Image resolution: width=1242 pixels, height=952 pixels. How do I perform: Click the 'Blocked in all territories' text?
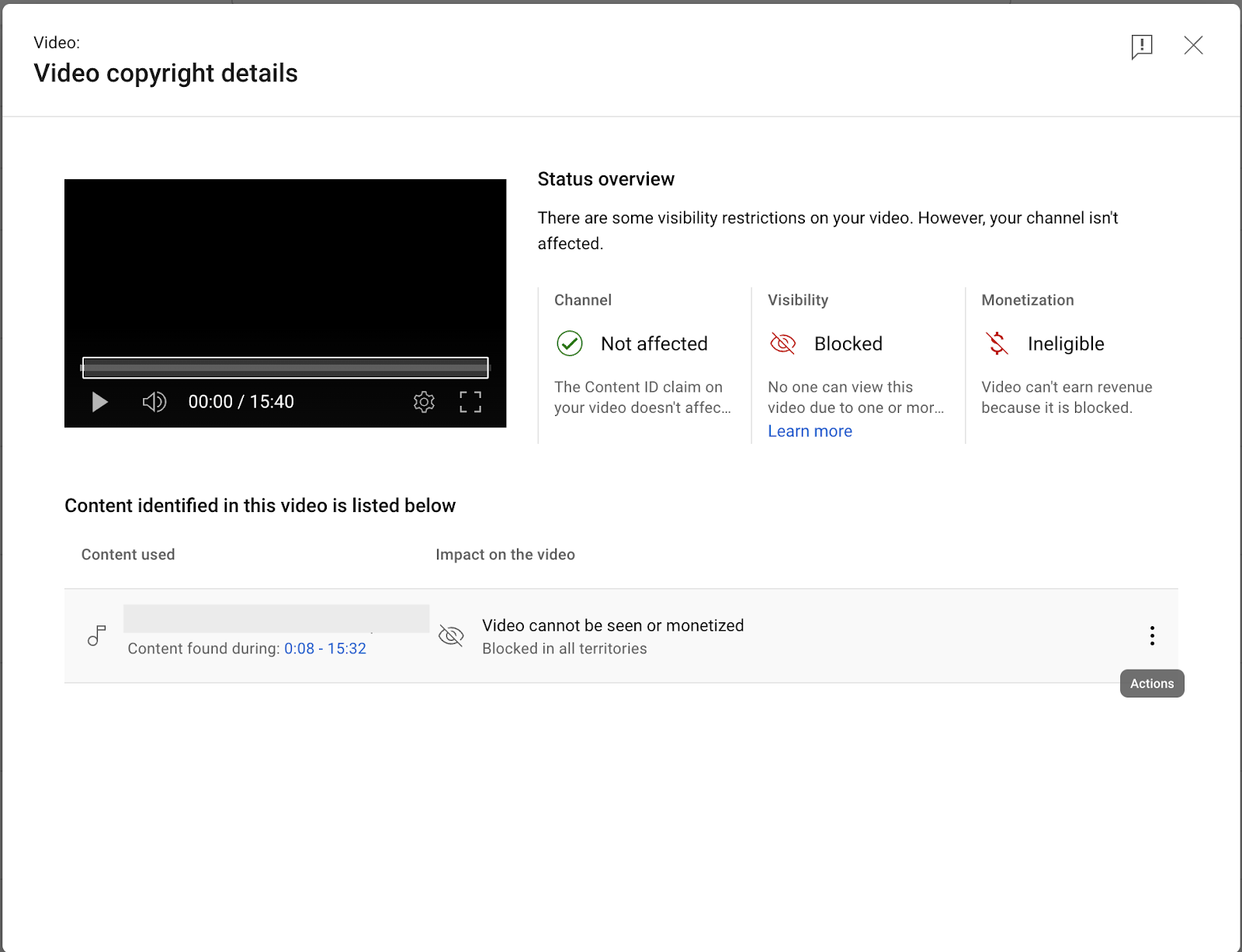pos(564,649)
